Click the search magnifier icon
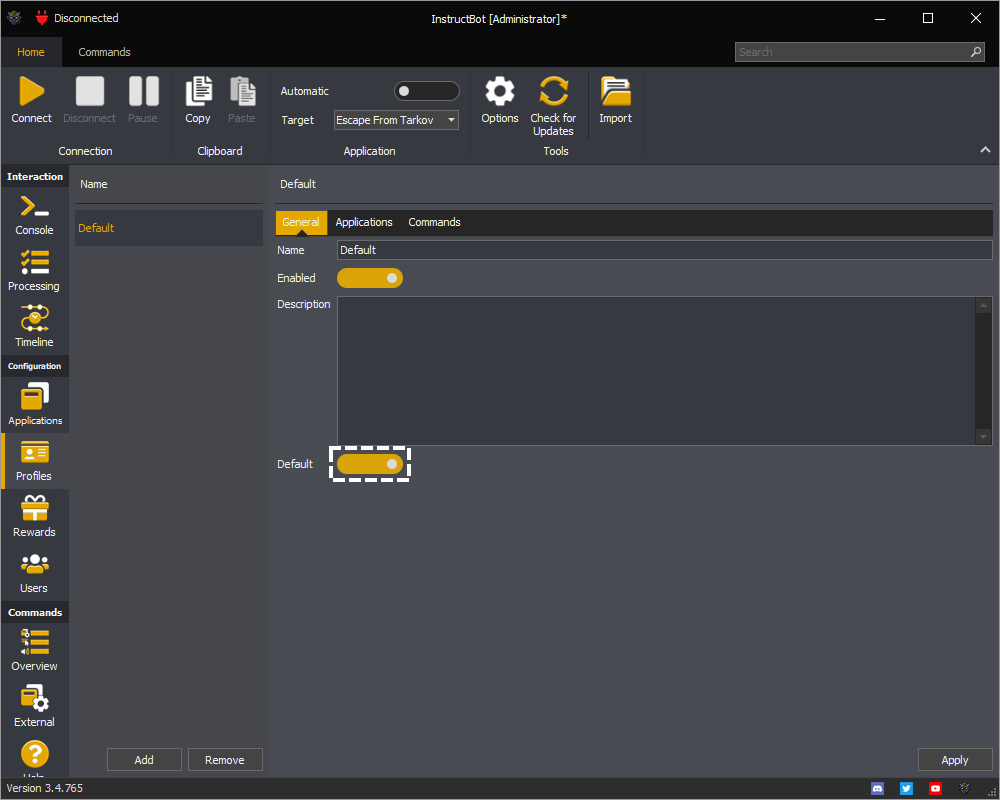Image resolution: width=1000 pixels, height=800 pixels. click(x=976, y=52)
